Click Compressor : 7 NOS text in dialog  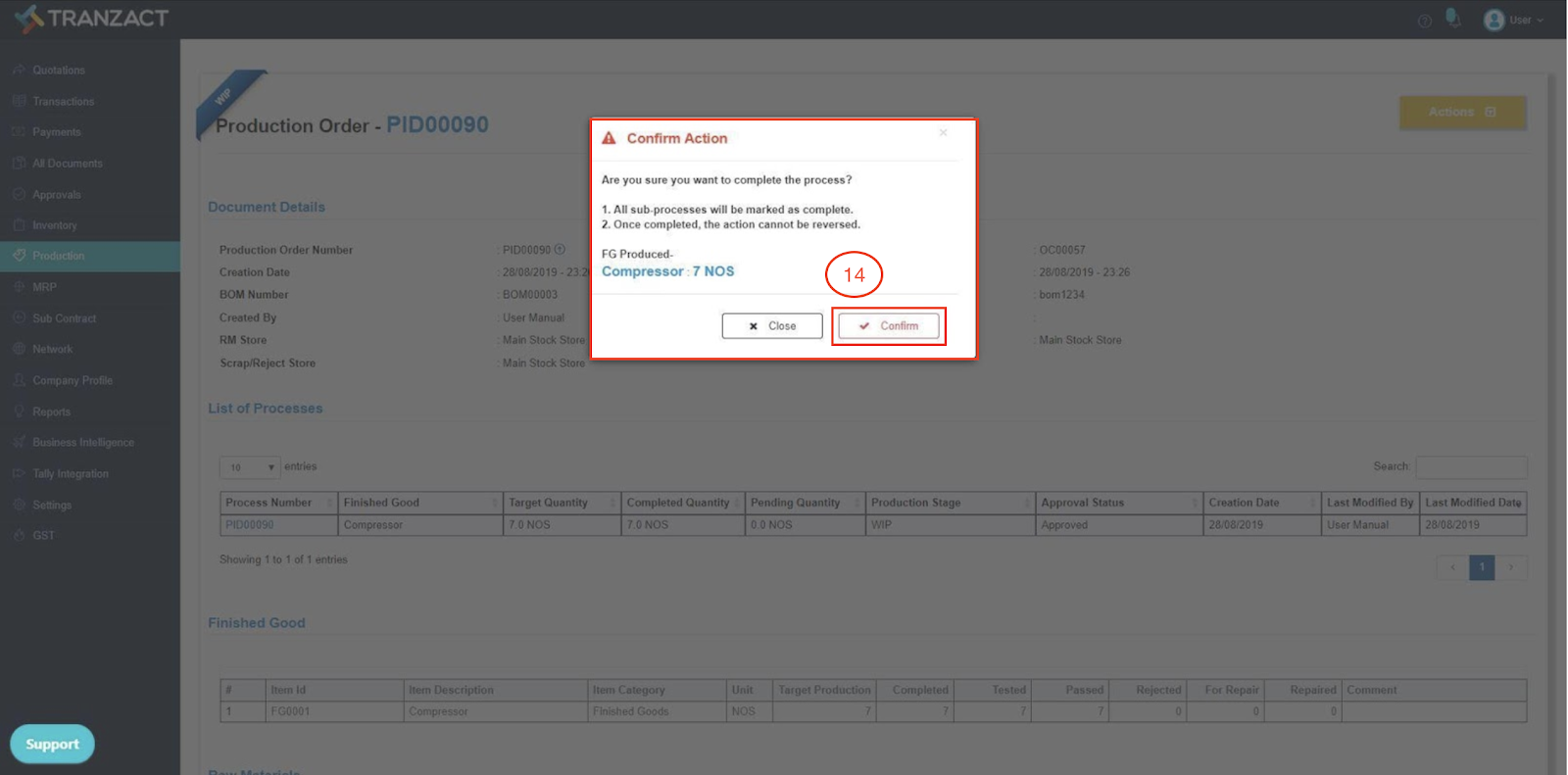[x=667, y=271]
